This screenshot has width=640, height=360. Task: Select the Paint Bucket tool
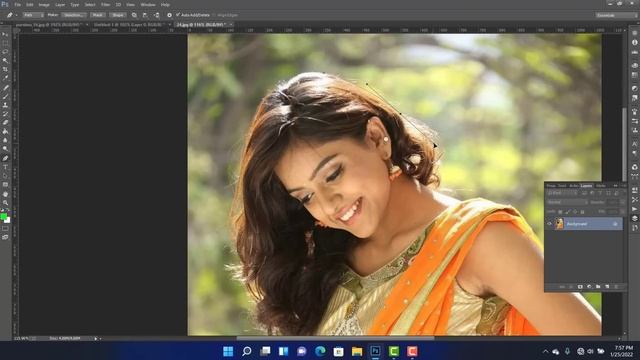point(5,132)
